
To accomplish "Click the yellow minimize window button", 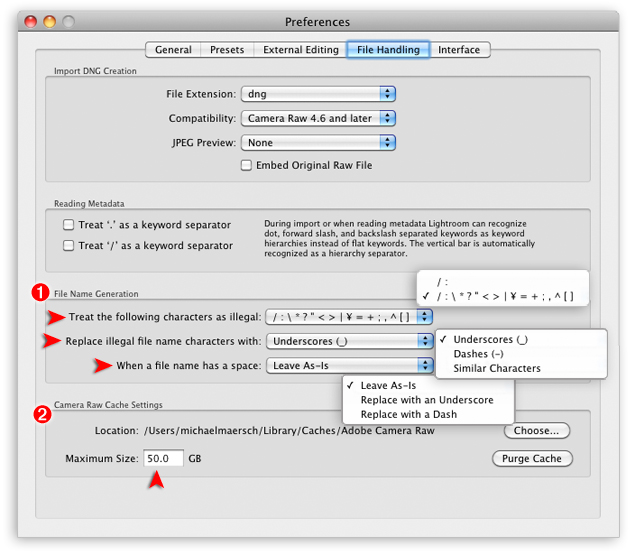I will click(x=50, y=21).
